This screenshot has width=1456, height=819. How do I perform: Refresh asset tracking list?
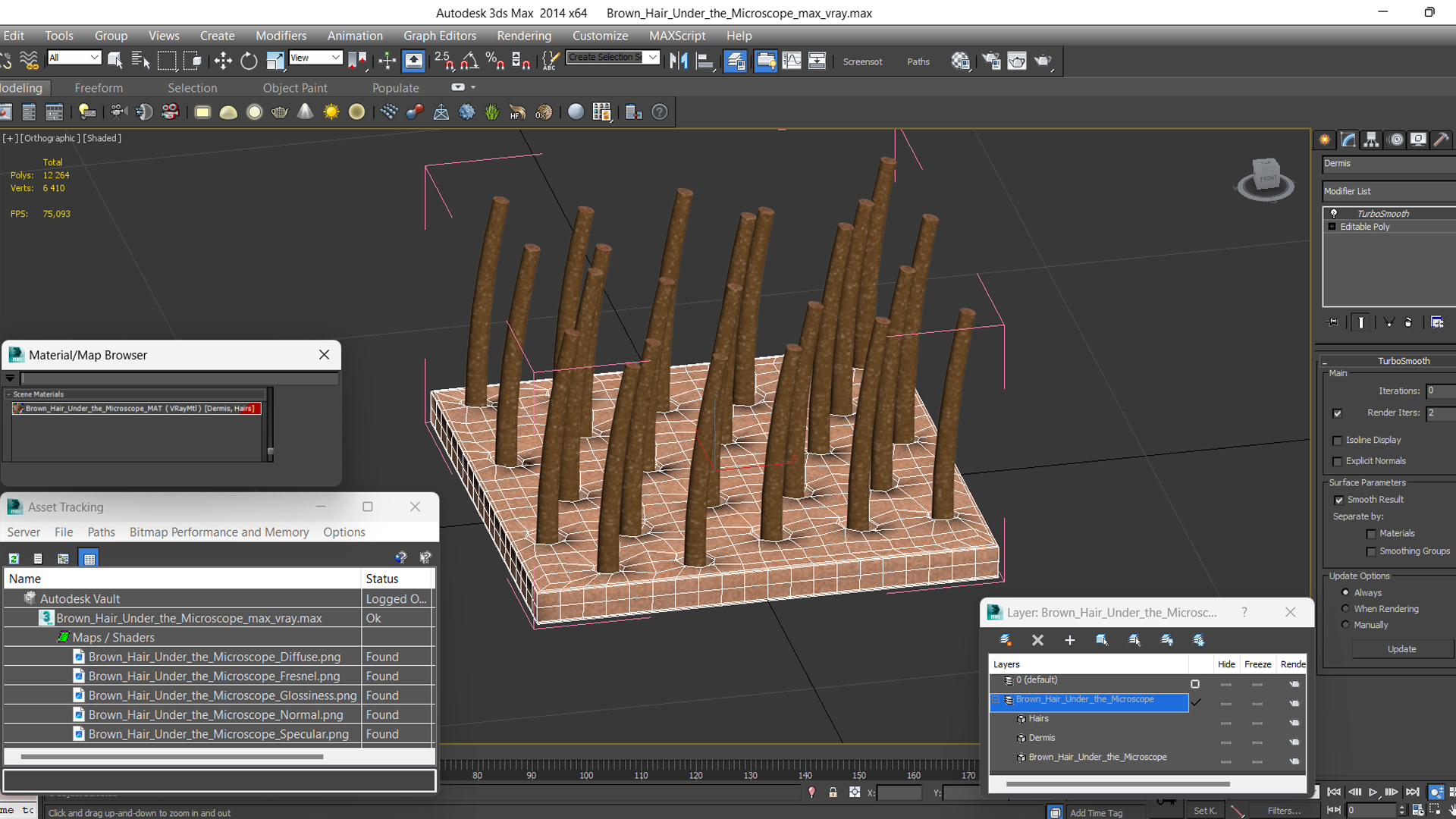(x=14, y=559)
